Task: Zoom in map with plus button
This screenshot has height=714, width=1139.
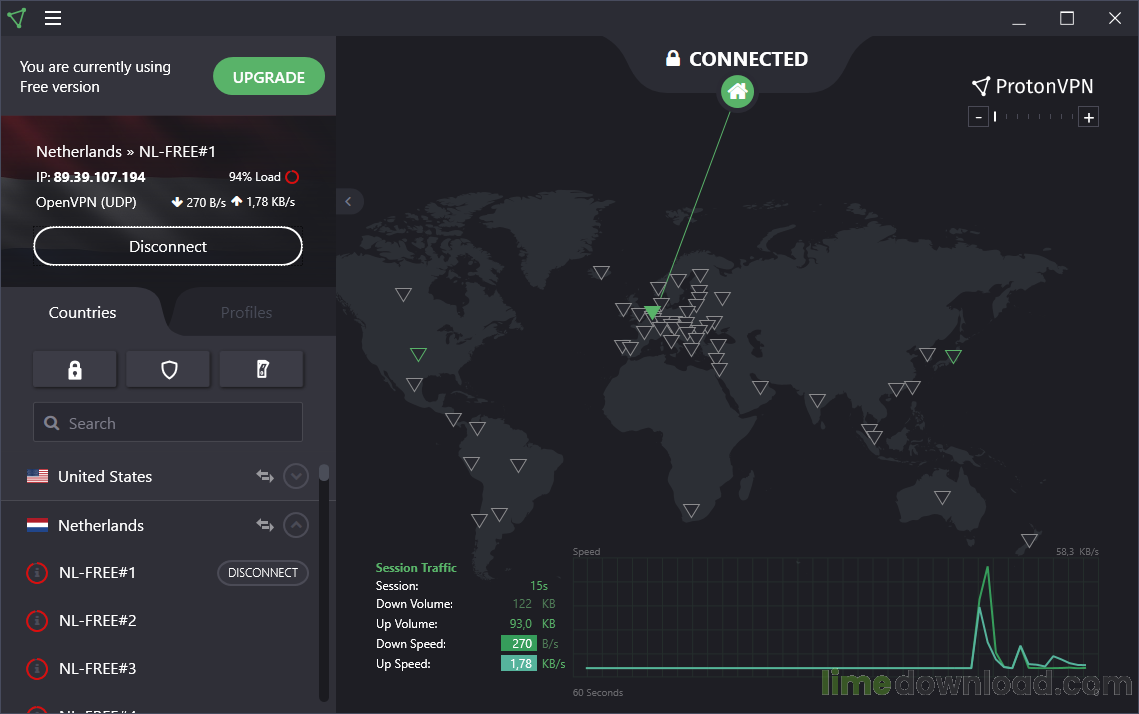Action: coord(1088,117)
